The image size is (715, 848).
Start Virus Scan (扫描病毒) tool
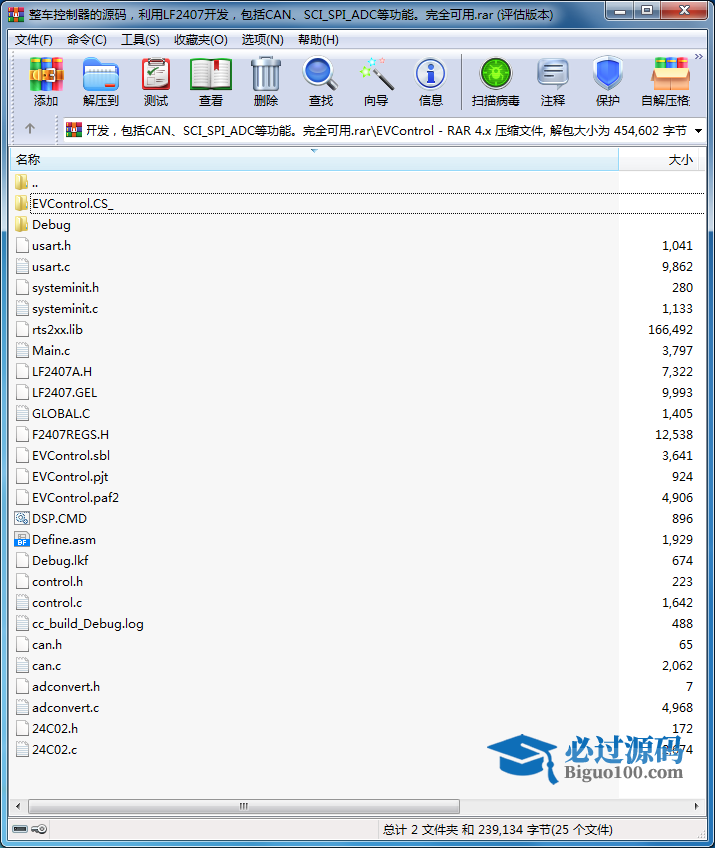tap(495, 82)
